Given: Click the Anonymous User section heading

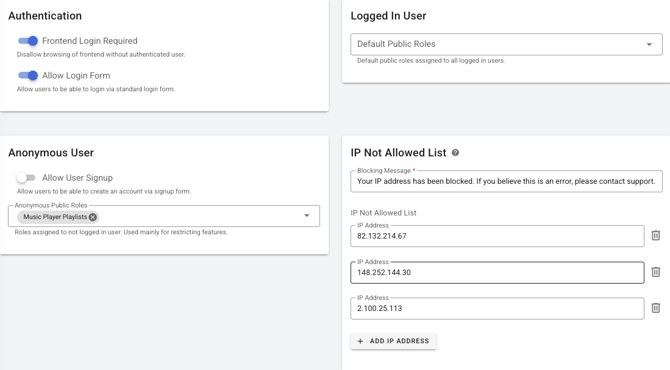Looking at the screenshot, I should [x=51, y=153].
